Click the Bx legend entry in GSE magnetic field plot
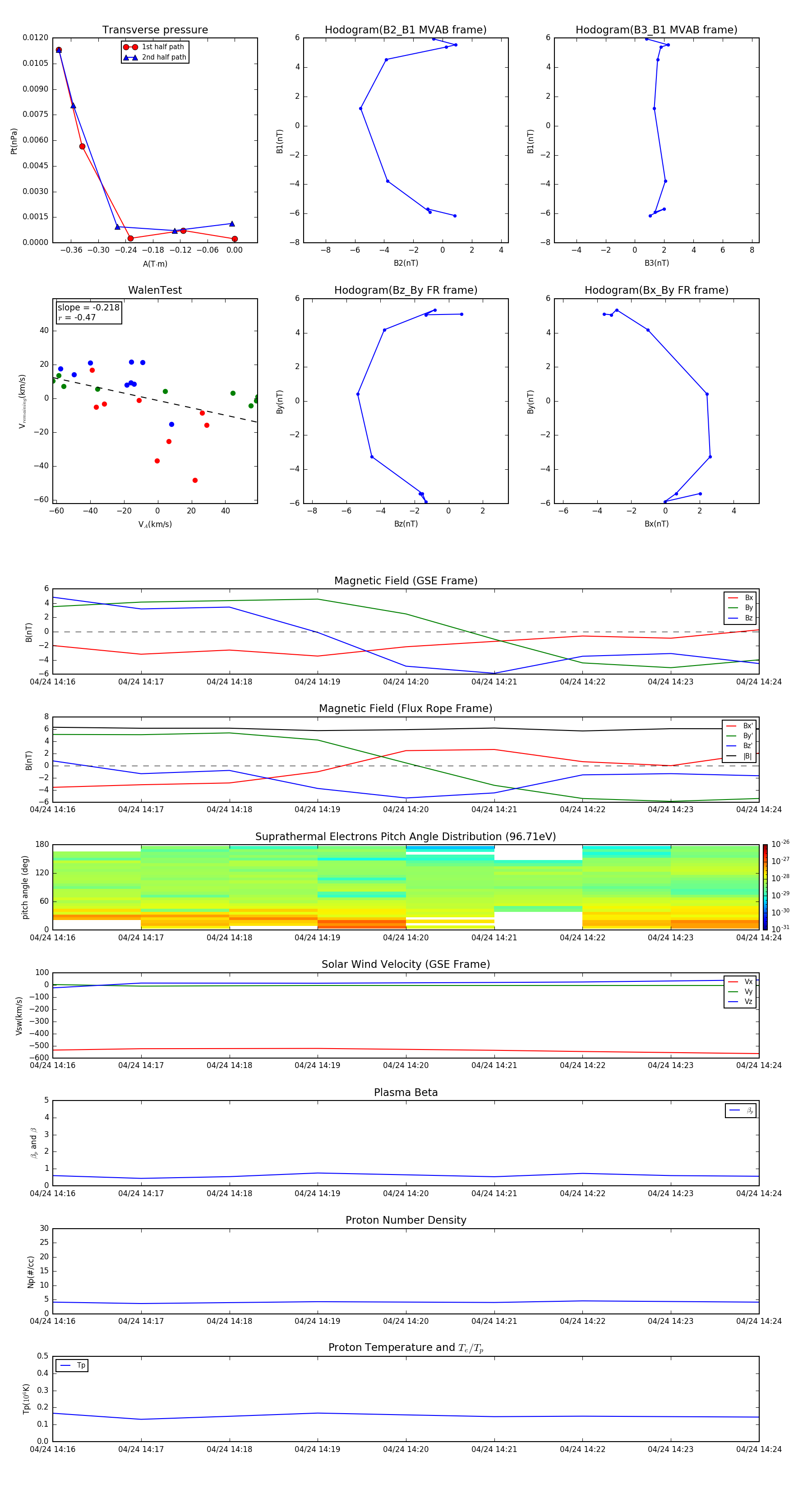812x1489 pixels. tap(740, 598)
